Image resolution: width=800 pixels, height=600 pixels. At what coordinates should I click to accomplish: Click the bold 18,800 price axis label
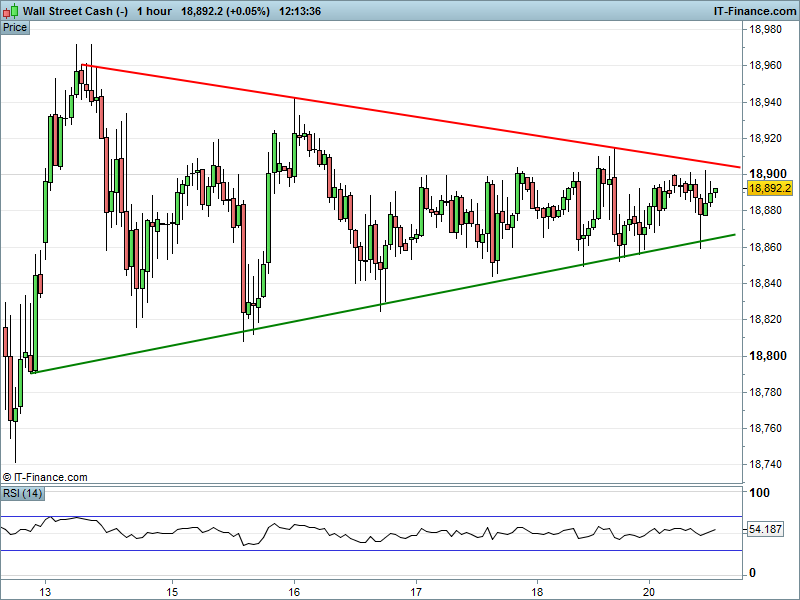(767, 356)
